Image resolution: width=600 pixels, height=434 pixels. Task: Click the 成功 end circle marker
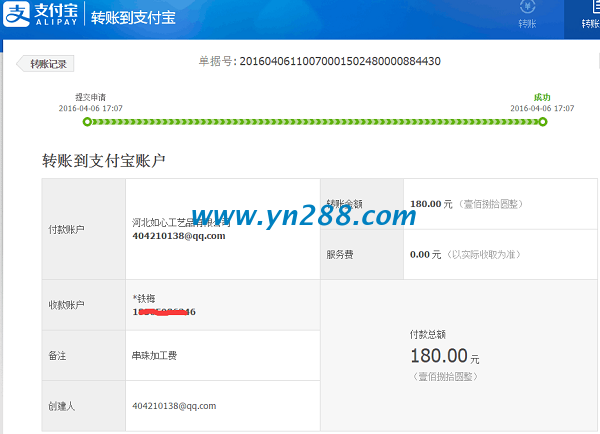(x=543, y=122)
